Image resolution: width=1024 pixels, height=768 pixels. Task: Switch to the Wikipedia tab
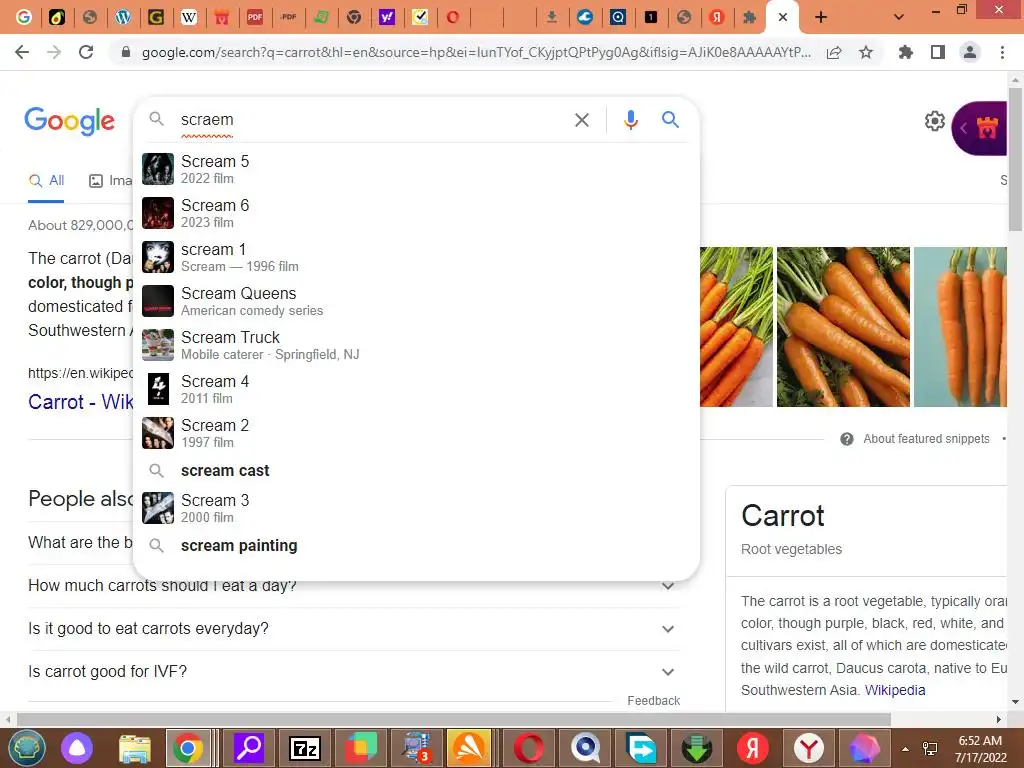click(x=189, y=17)
